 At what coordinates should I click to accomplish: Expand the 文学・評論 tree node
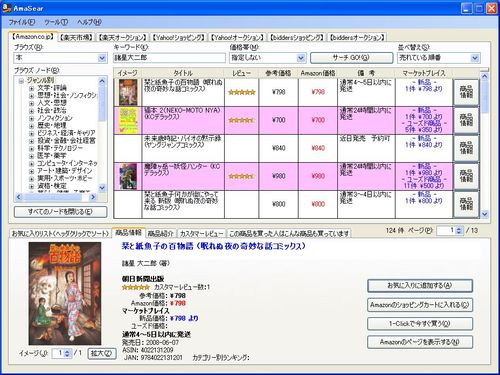click(31, 88)
